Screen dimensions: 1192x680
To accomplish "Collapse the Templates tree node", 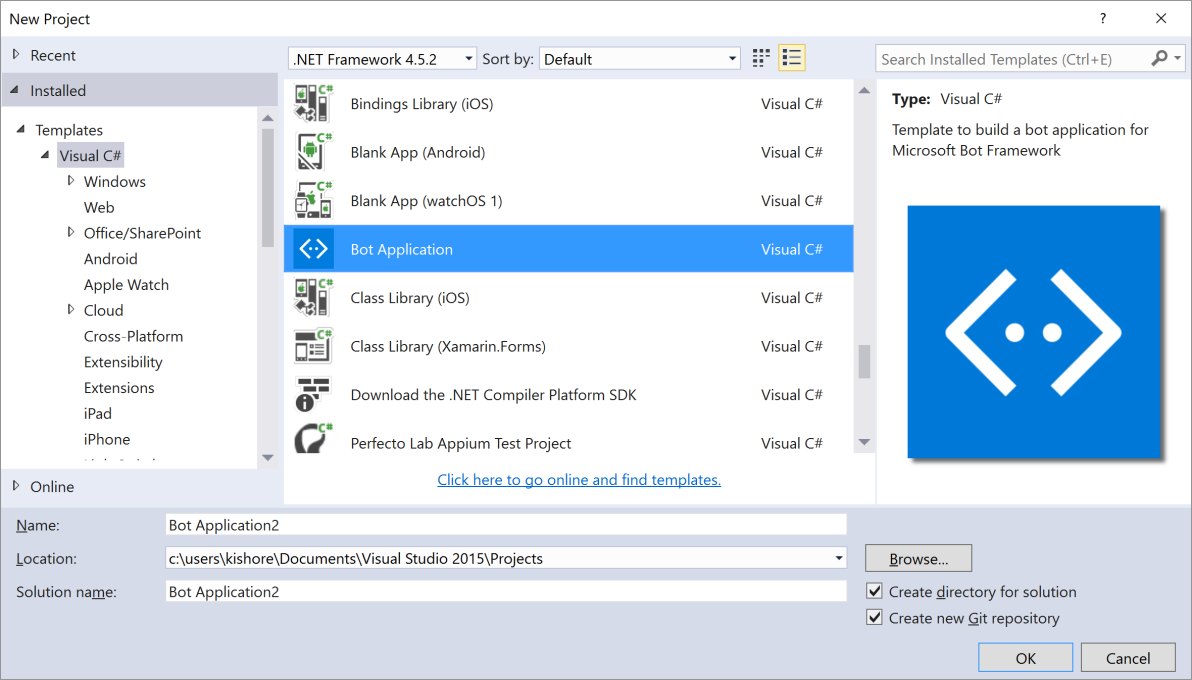I will (21, 129).
